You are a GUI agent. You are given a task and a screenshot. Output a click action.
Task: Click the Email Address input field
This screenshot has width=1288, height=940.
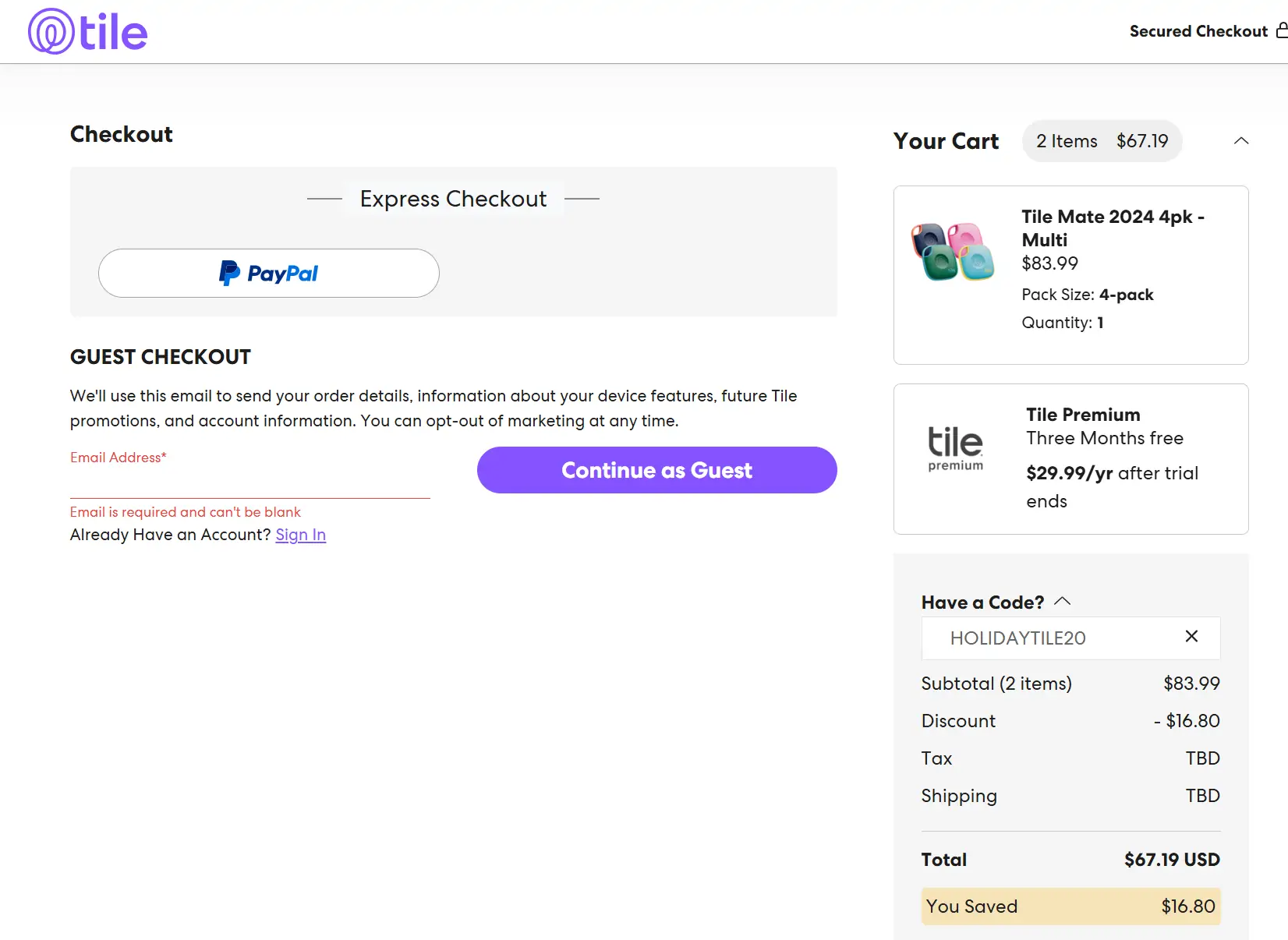tap(249, 481)
